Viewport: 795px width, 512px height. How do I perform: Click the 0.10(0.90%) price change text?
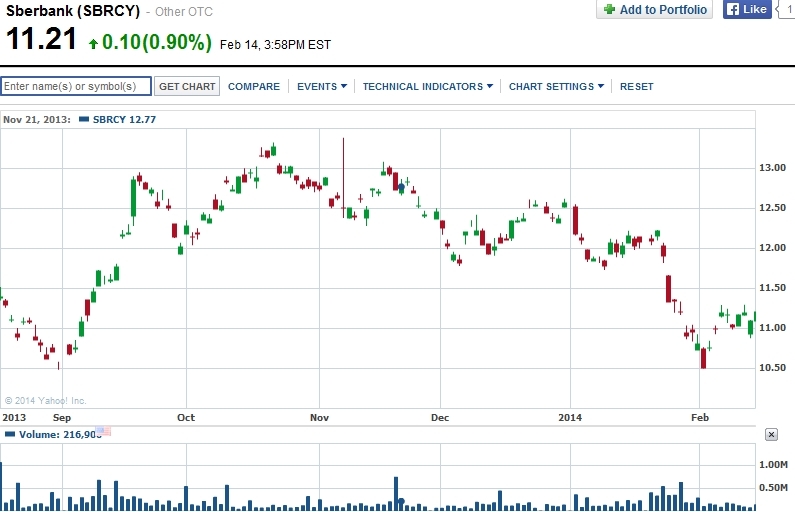[x=157, y=42]
